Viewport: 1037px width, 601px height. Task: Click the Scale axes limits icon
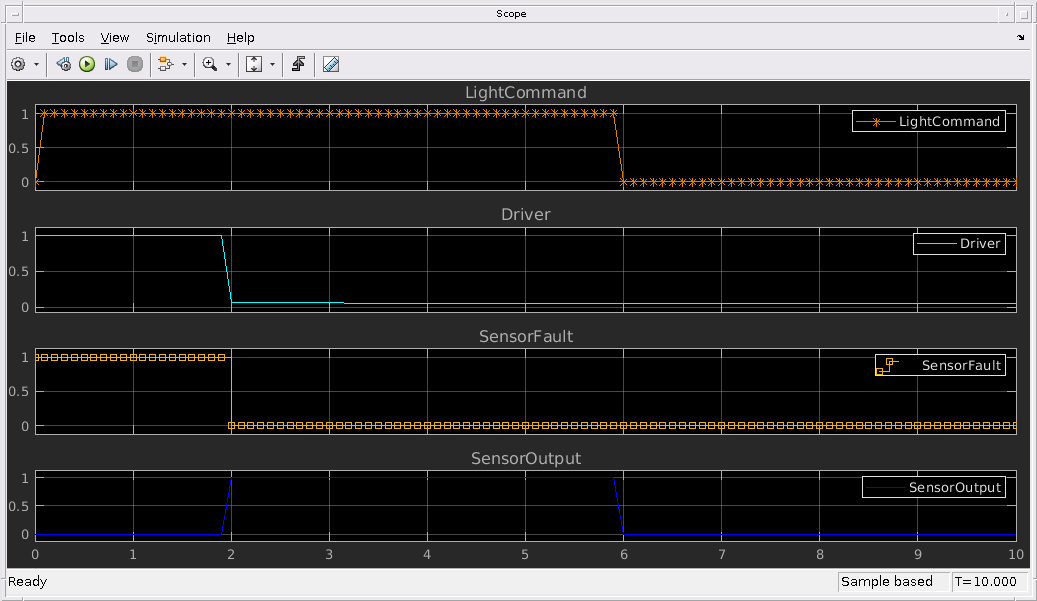click(x=254, y=64)
